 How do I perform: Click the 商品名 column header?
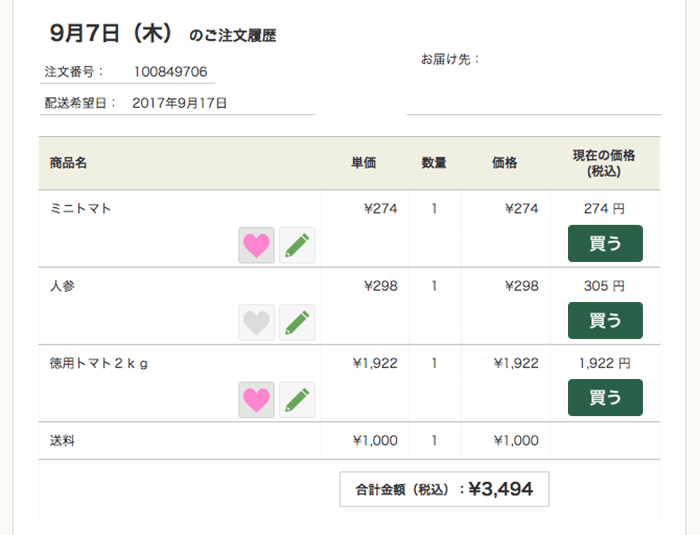point(68,163)
